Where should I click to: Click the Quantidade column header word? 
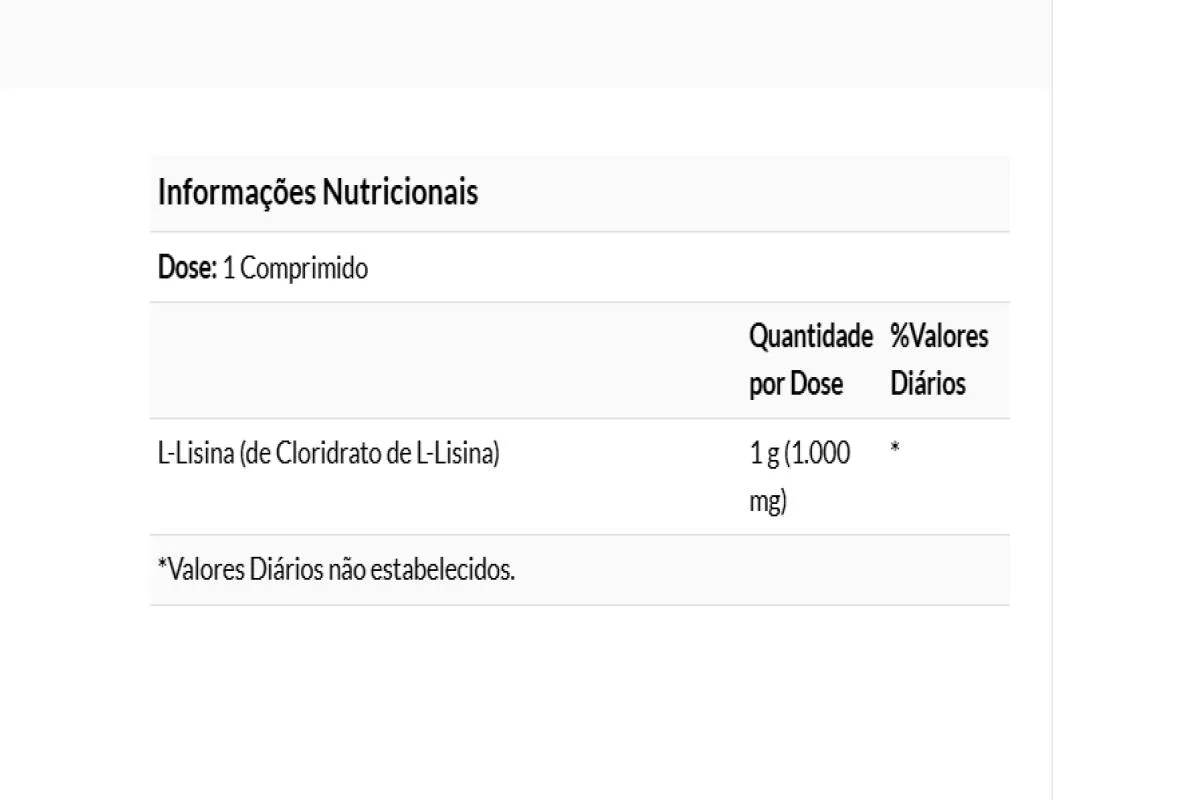(x=811, y=337)
